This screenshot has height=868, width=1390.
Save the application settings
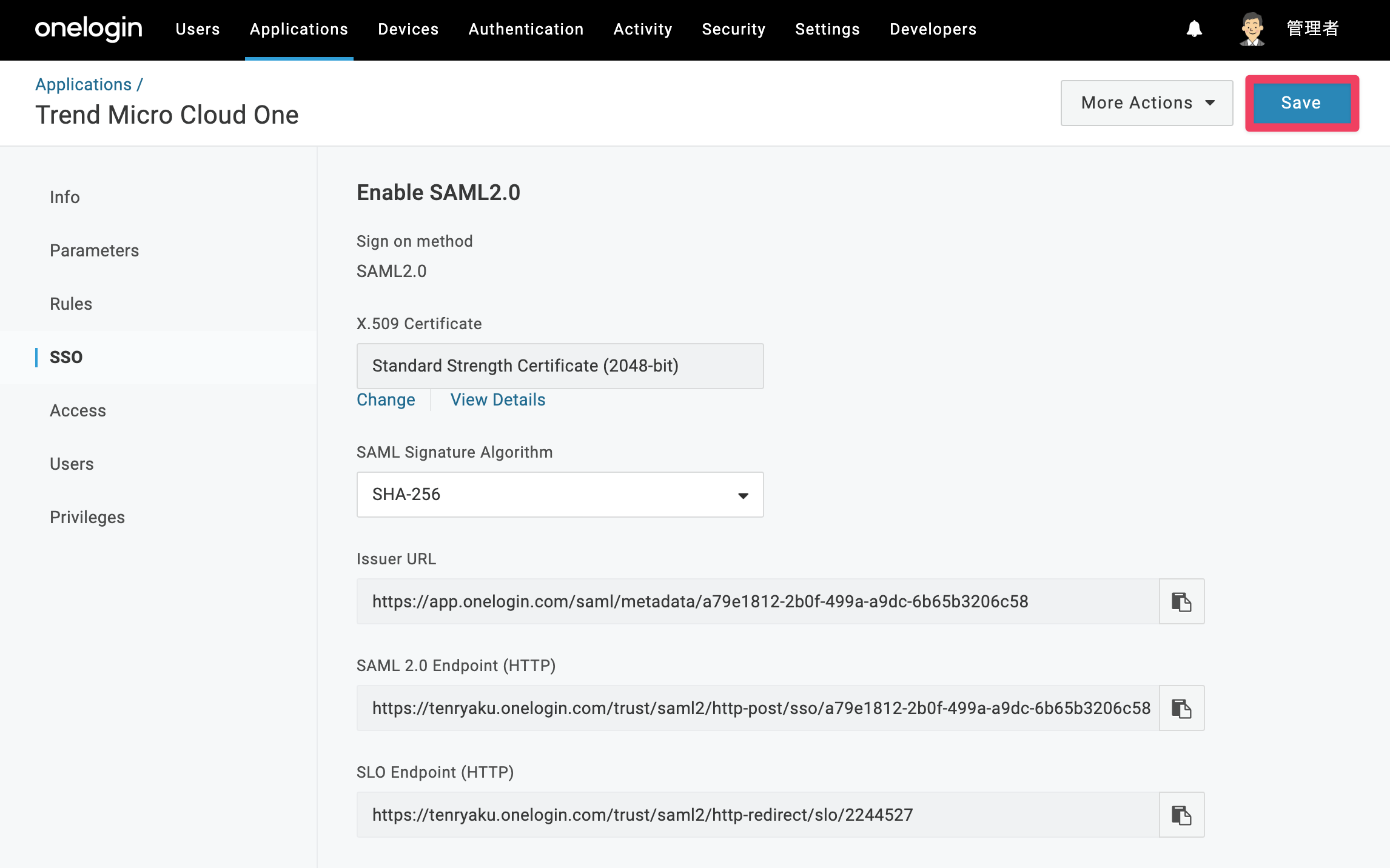pos(1301,103)
